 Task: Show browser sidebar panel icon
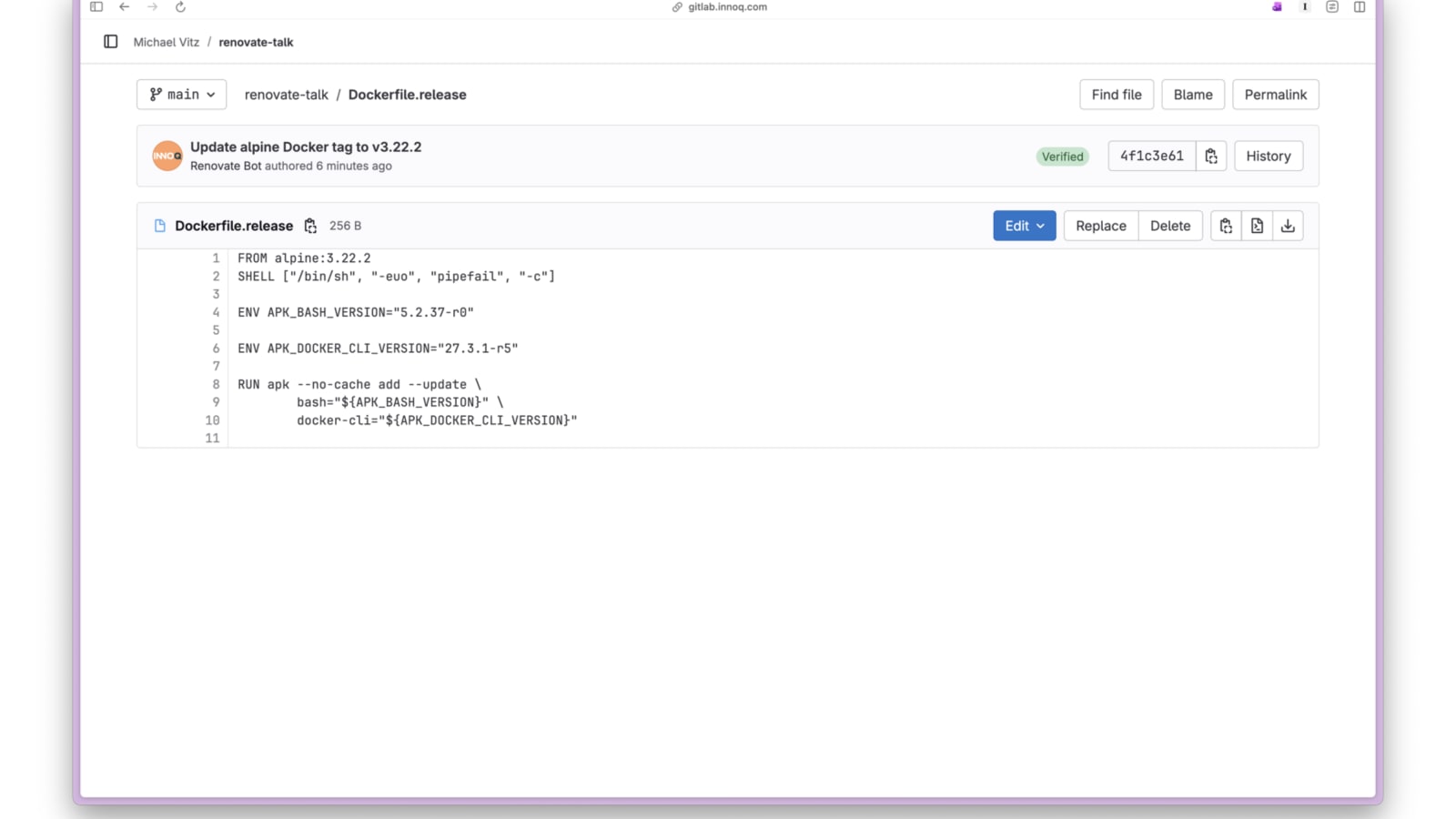96,7
